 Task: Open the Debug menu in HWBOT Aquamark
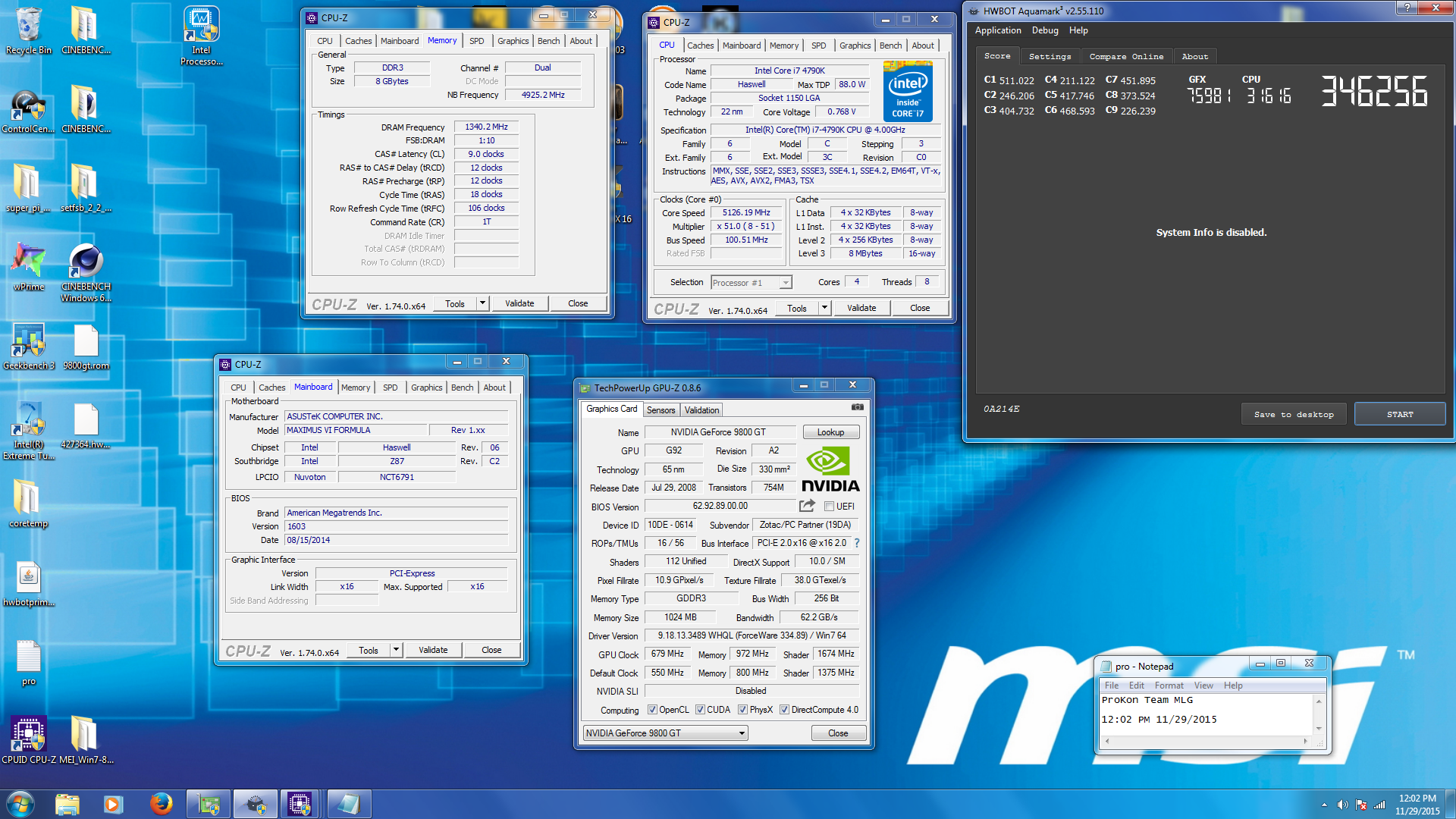pyautogui.click(x=1045, y=30)
